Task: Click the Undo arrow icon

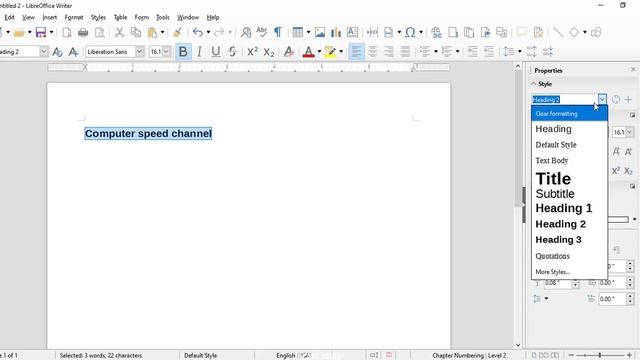Action: 198,32
